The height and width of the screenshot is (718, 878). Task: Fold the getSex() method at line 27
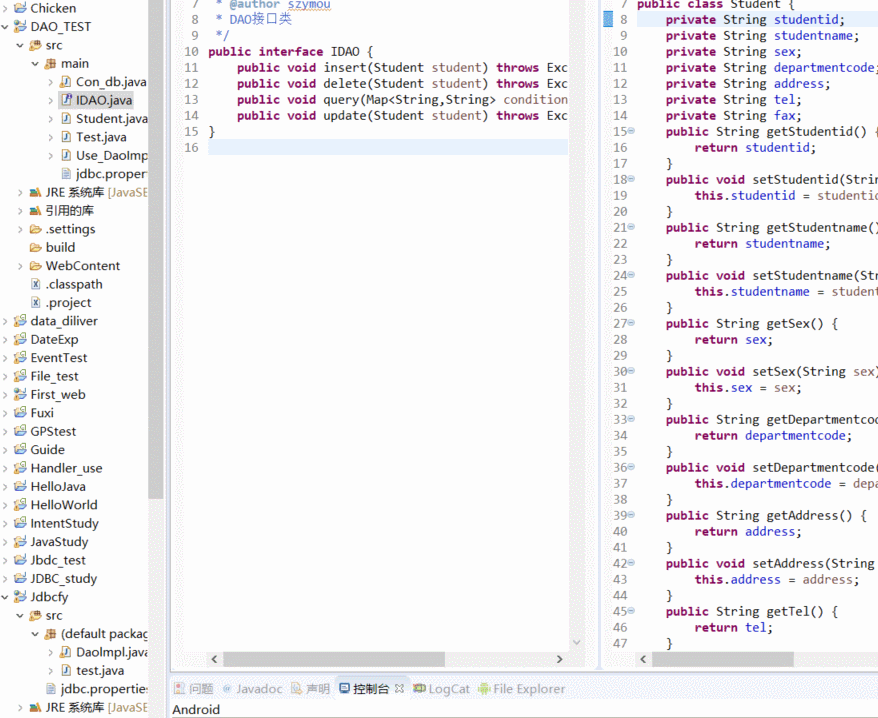[x=632, y=323]
